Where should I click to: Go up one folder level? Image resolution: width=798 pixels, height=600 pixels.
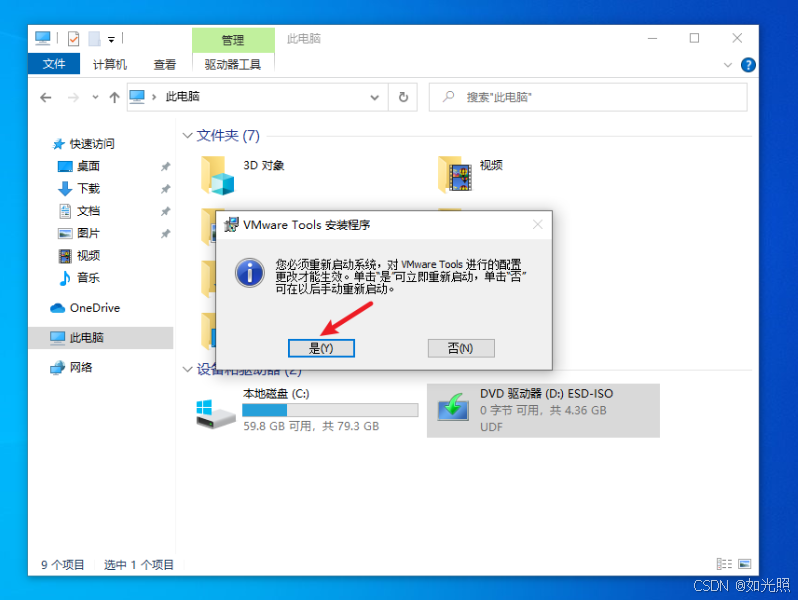115,97
